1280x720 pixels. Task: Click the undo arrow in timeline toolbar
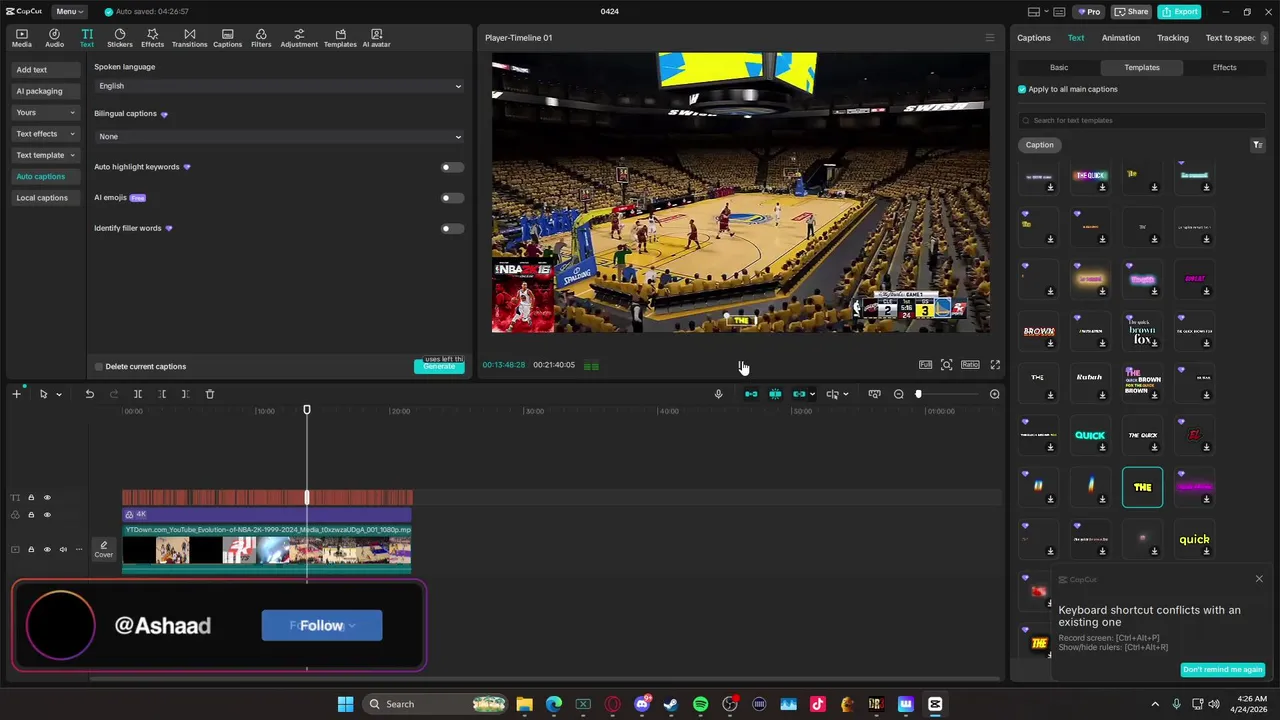coord(89,394)
